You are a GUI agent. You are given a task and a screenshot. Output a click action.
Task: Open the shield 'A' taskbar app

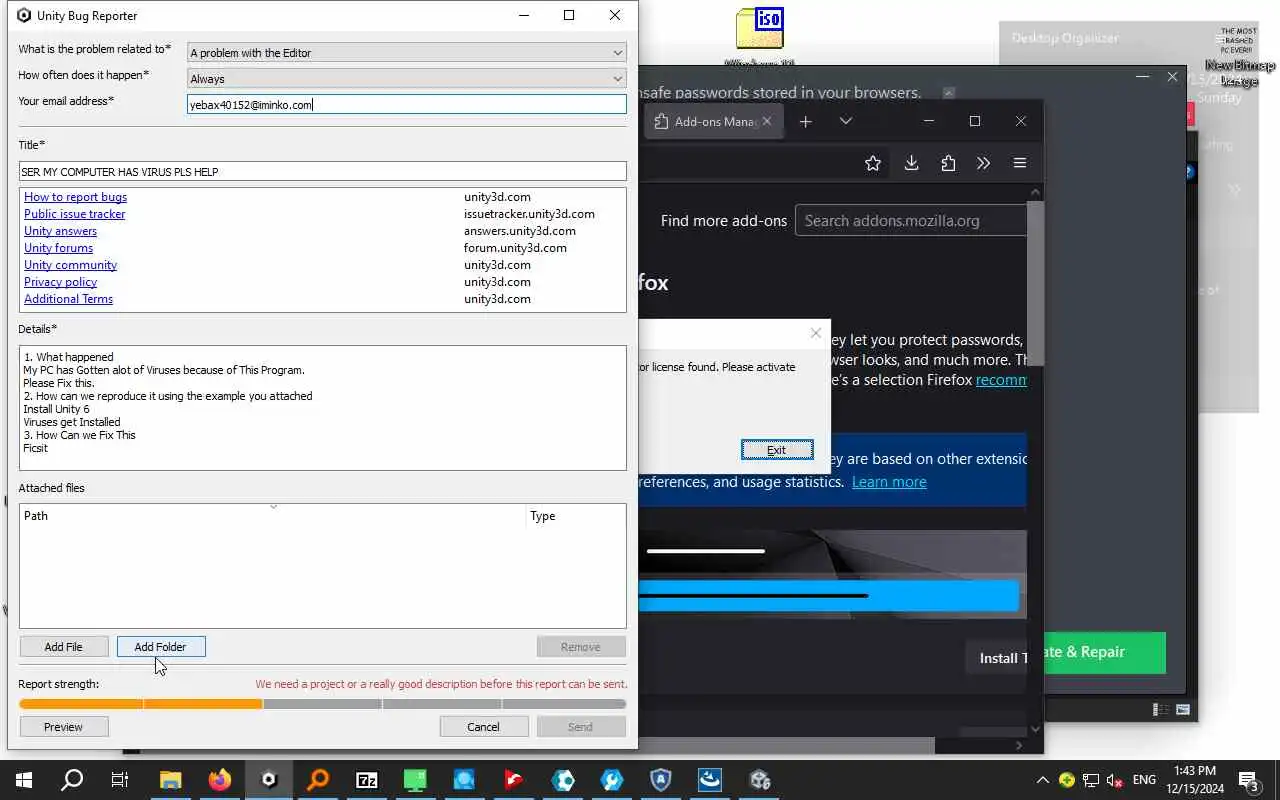tap(661, 780)
